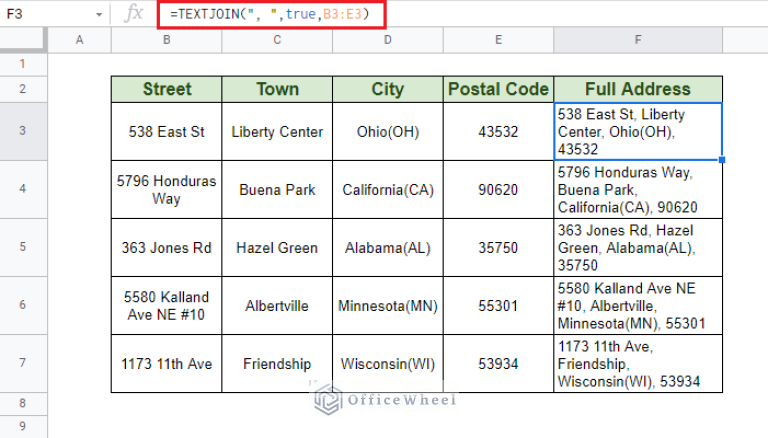Click the Town header cell
The height and width of the screenshot is (438, 768).
click(277, 89)
